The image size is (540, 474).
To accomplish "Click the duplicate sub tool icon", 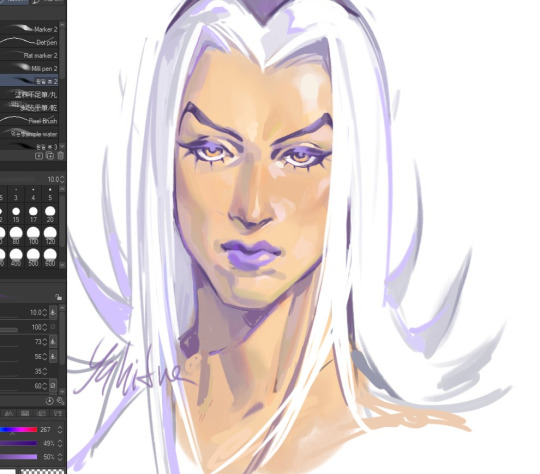I will [50, 156].
